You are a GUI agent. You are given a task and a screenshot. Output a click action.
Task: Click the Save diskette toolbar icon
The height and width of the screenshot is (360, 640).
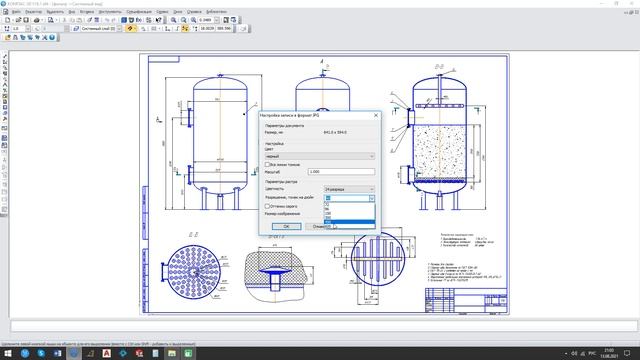pos(26,20)
